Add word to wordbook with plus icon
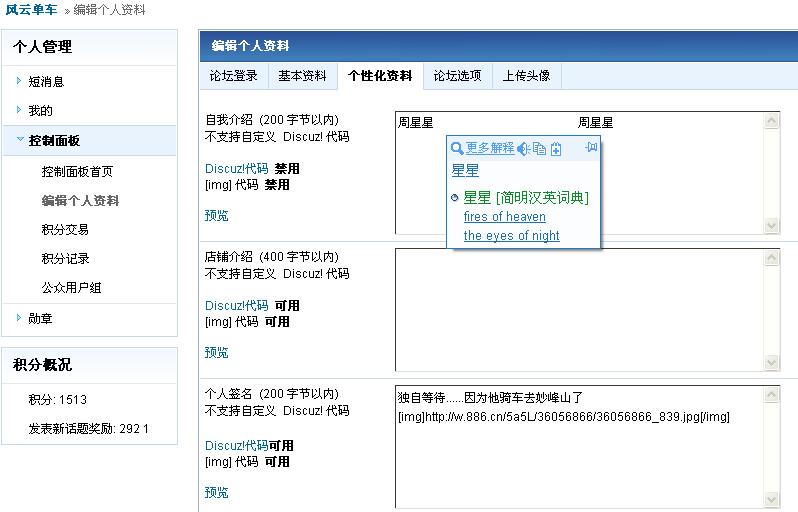 pyautogui.click(x=556, y=149)
